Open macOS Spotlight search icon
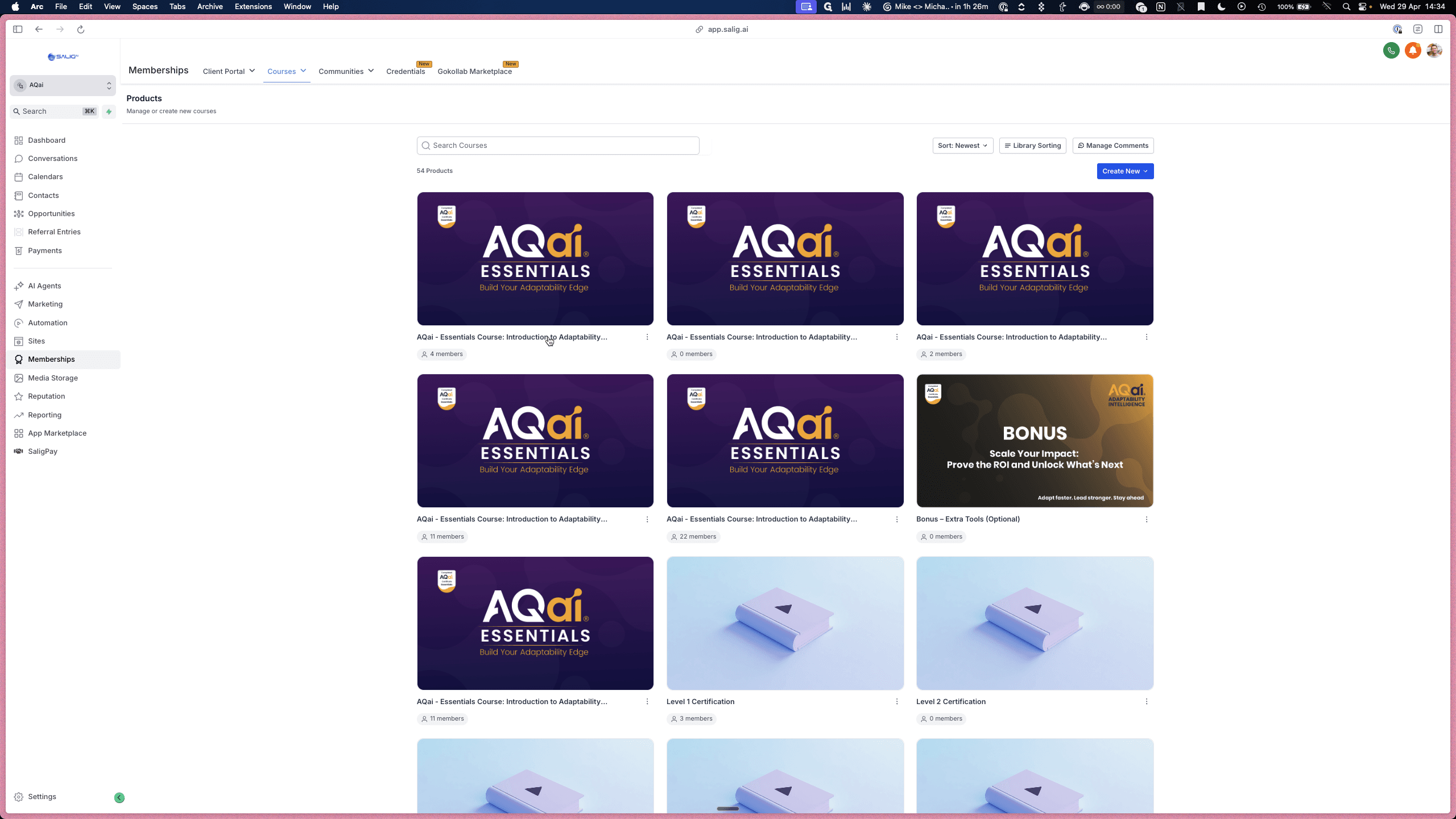1456x819 pixels. [1346, 7]
